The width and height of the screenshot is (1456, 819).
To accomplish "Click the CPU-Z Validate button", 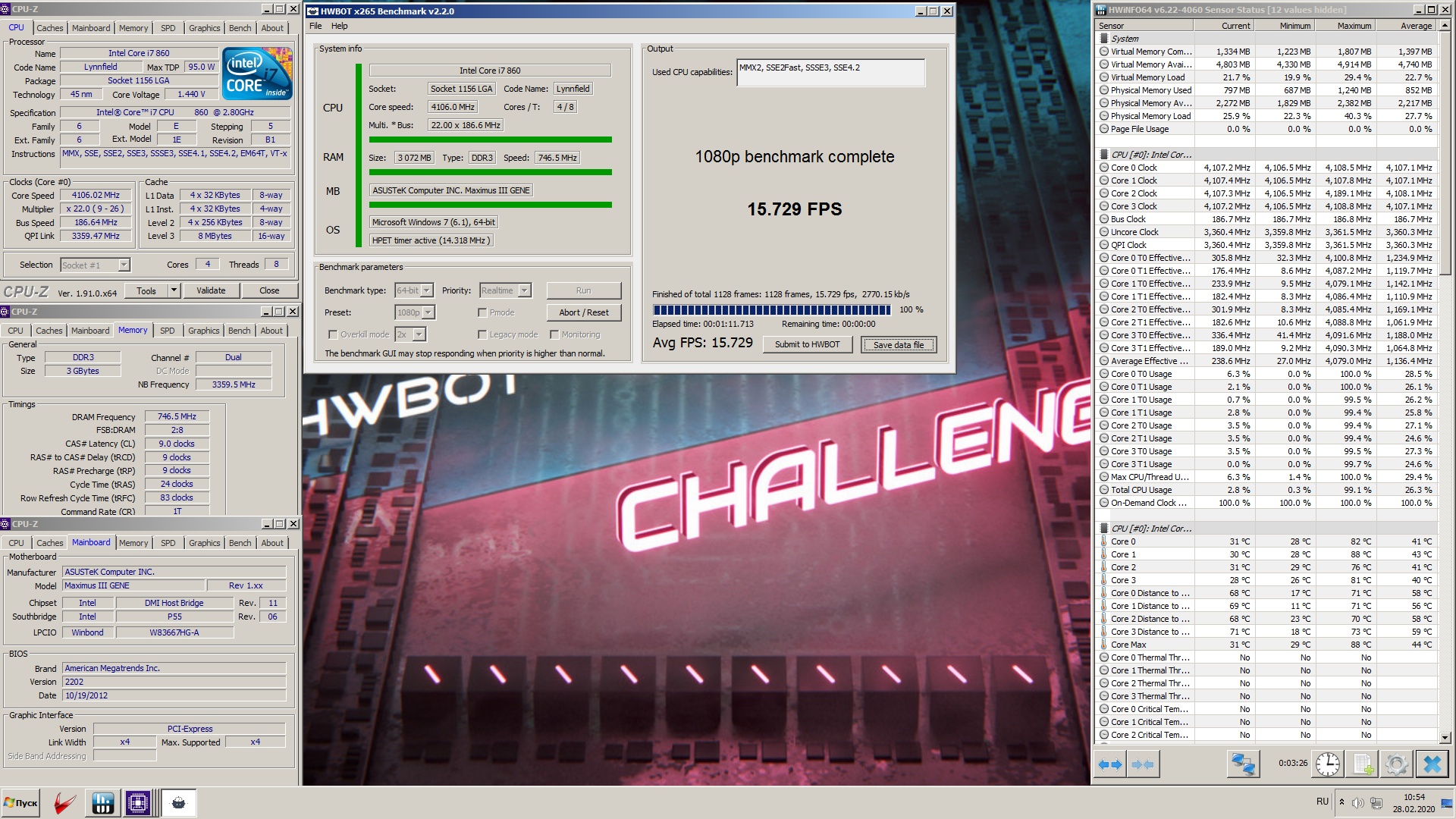I will point(211,290).
